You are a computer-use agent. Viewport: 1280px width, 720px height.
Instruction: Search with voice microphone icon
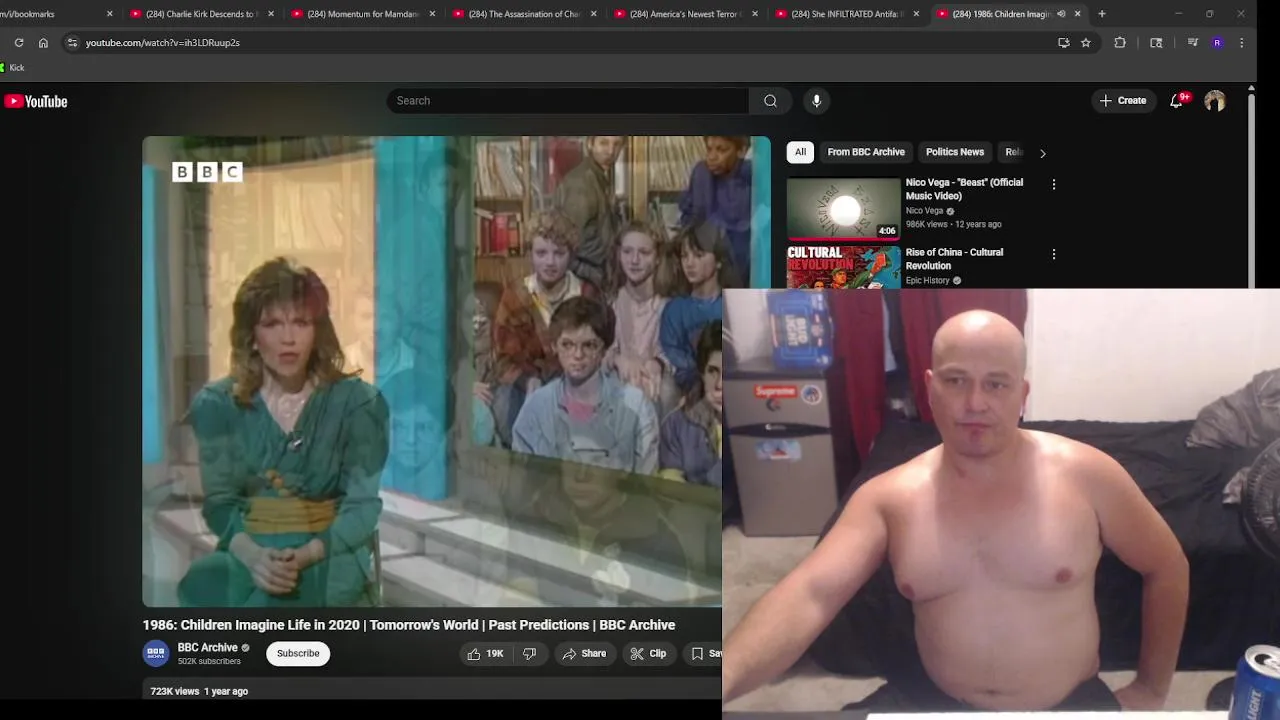(x=816, y=101)
